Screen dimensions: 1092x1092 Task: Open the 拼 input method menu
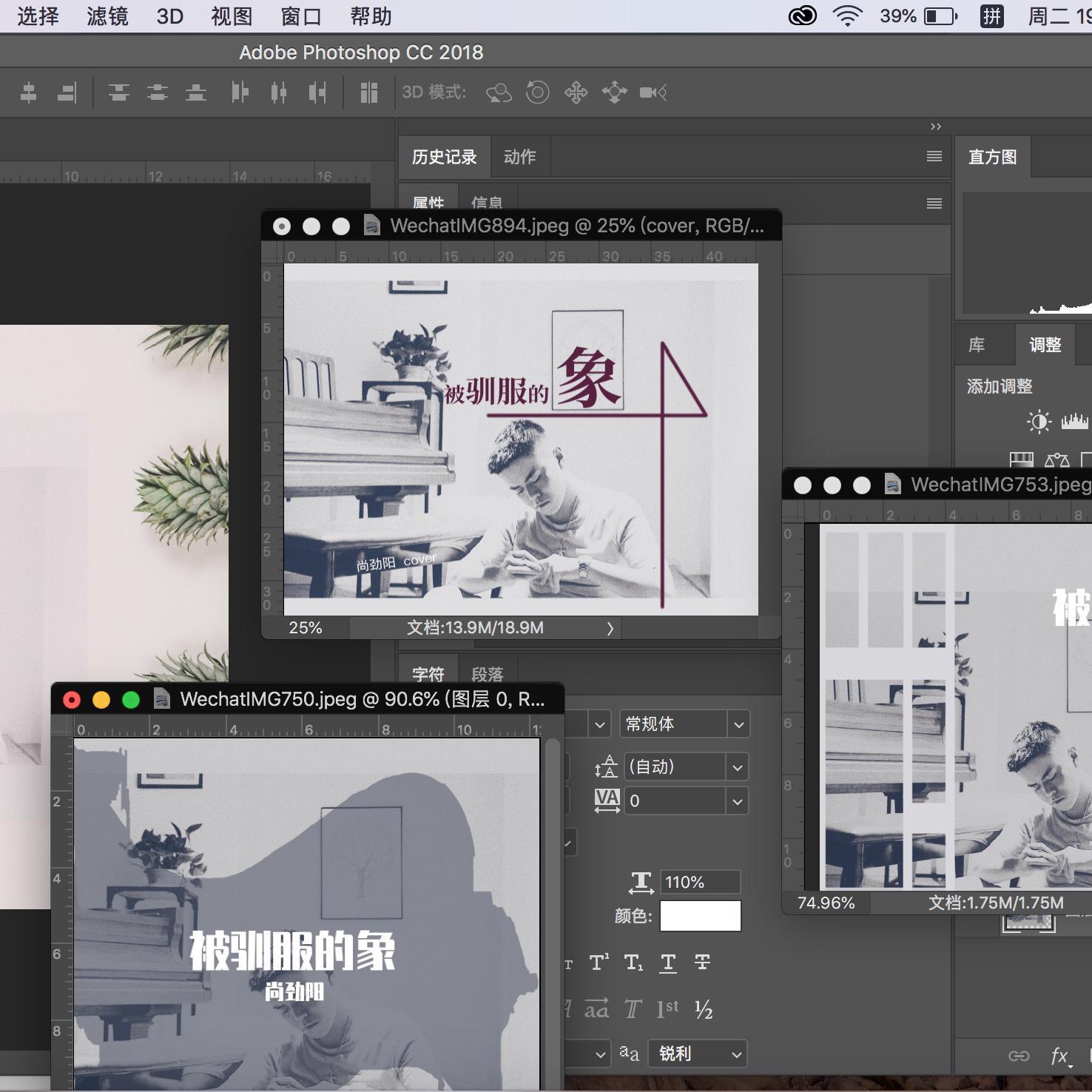pyautogui.click(x=991, y=16)
